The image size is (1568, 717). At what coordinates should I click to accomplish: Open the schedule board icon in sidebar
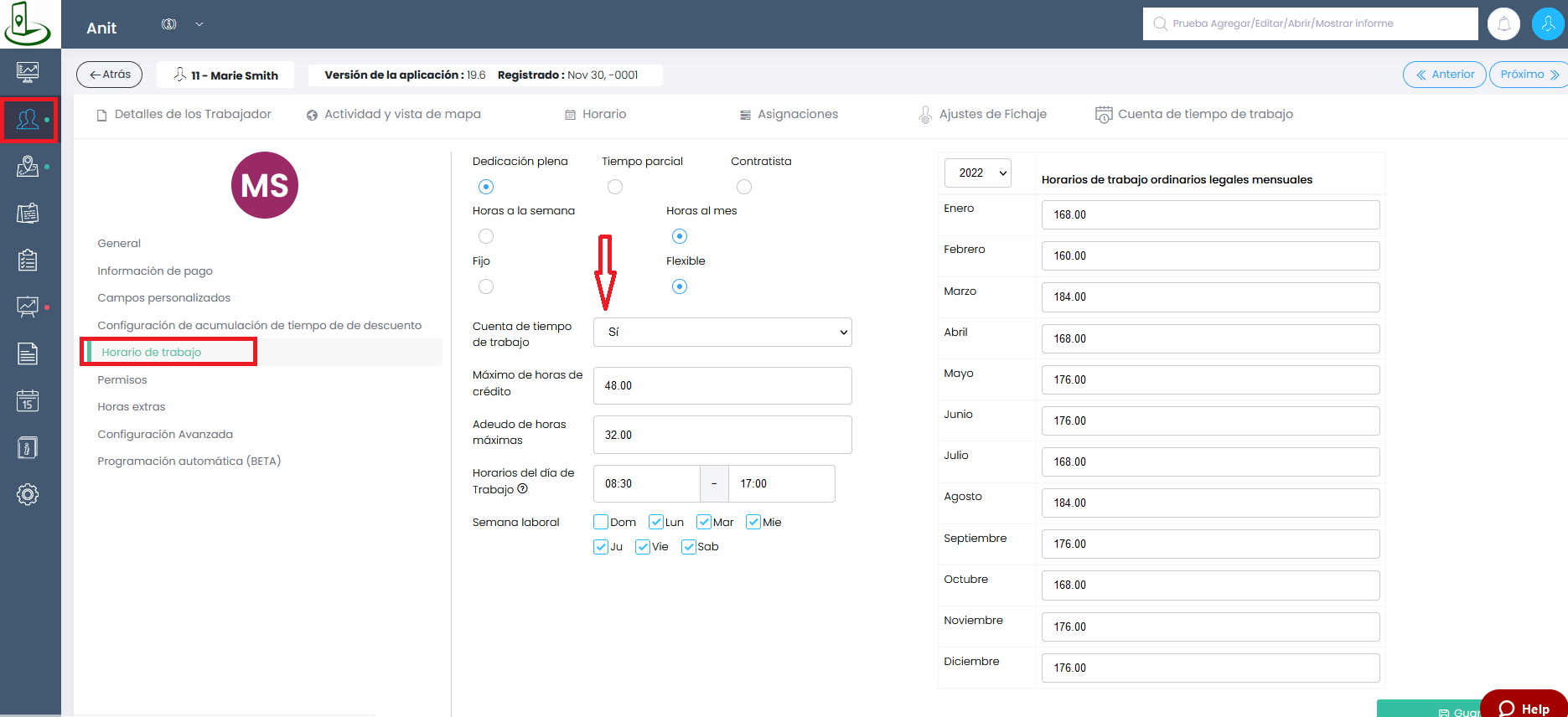tap(28, 214)
